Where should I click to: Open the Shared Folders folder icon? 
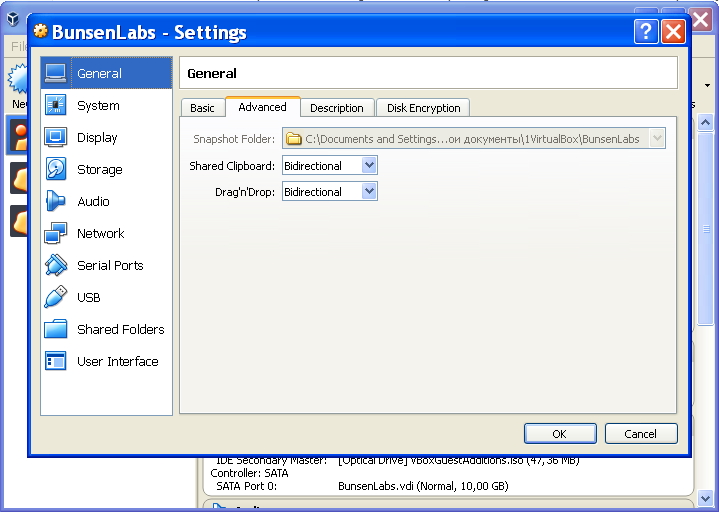(x=55, y=329)
